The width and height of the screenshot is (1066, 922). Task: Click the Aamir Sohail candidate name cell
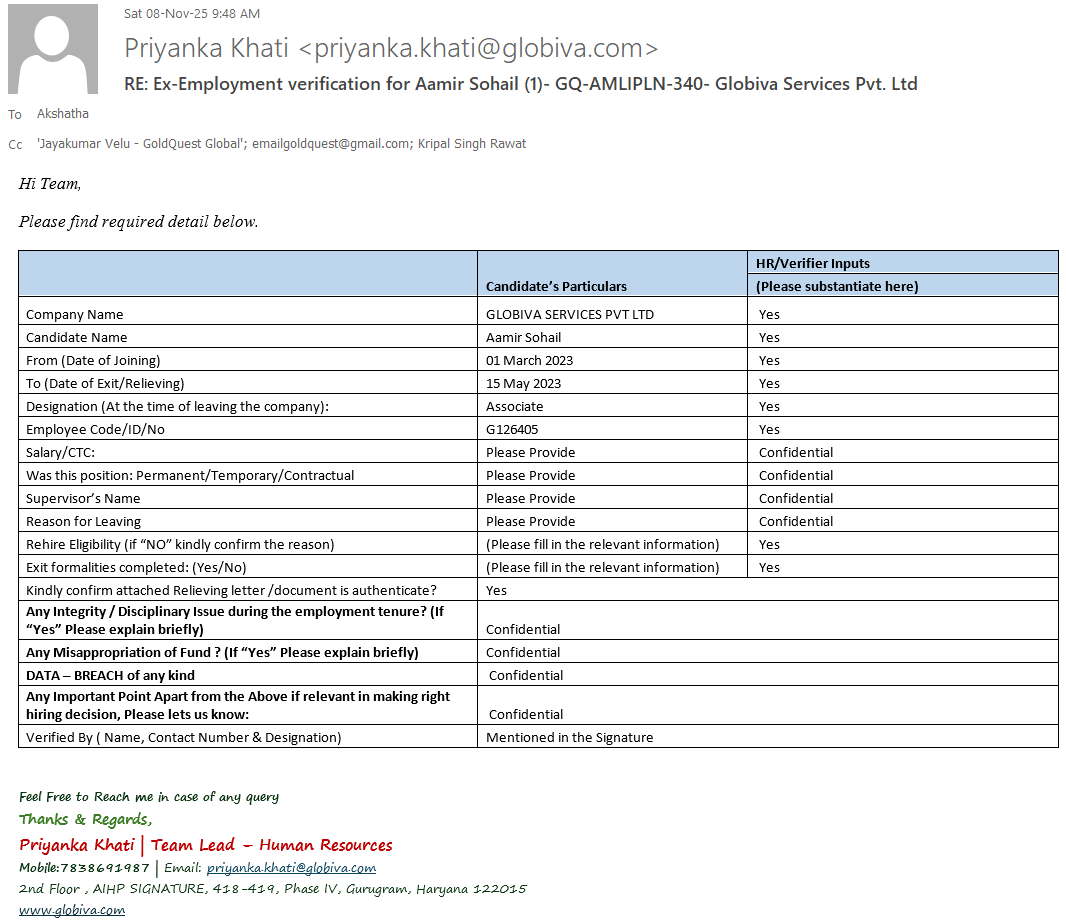(x=523, y=337)
